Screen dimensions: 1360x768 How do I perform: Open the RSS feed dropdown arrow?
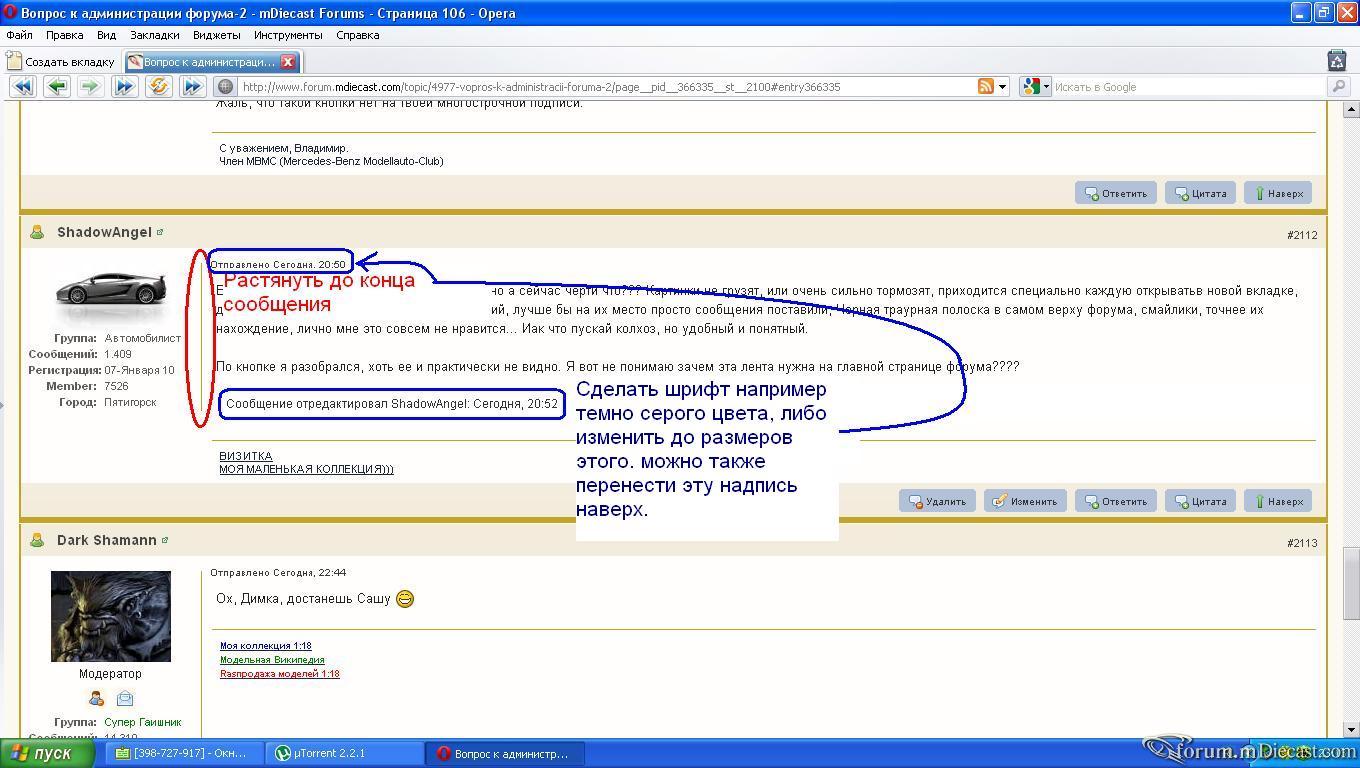click(1003, 87)
